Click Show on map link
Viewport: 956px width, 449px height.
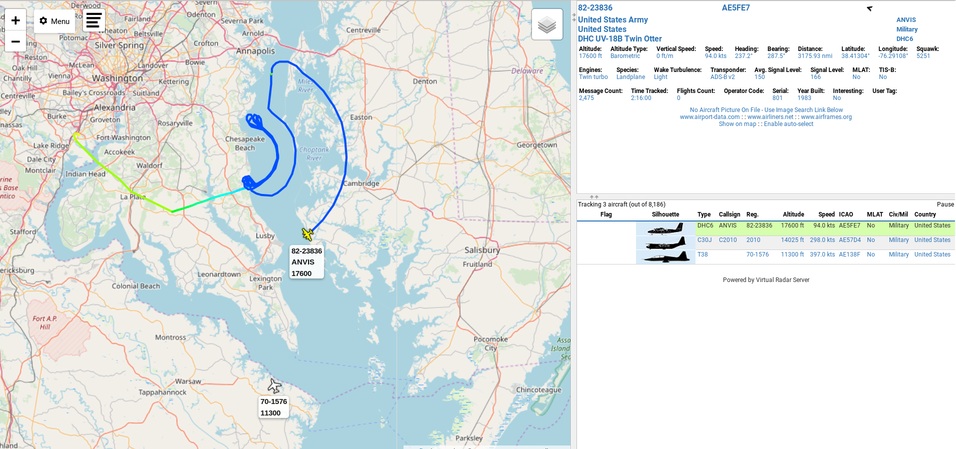[735, 124]
